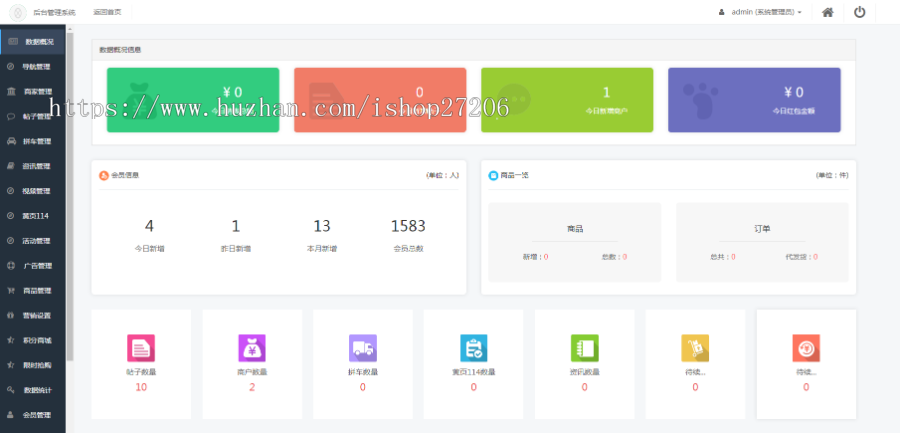Click the blue 黄页114数量 clipboard icon
Viewport: 900px width, 433px height.
tap(474, 348)
